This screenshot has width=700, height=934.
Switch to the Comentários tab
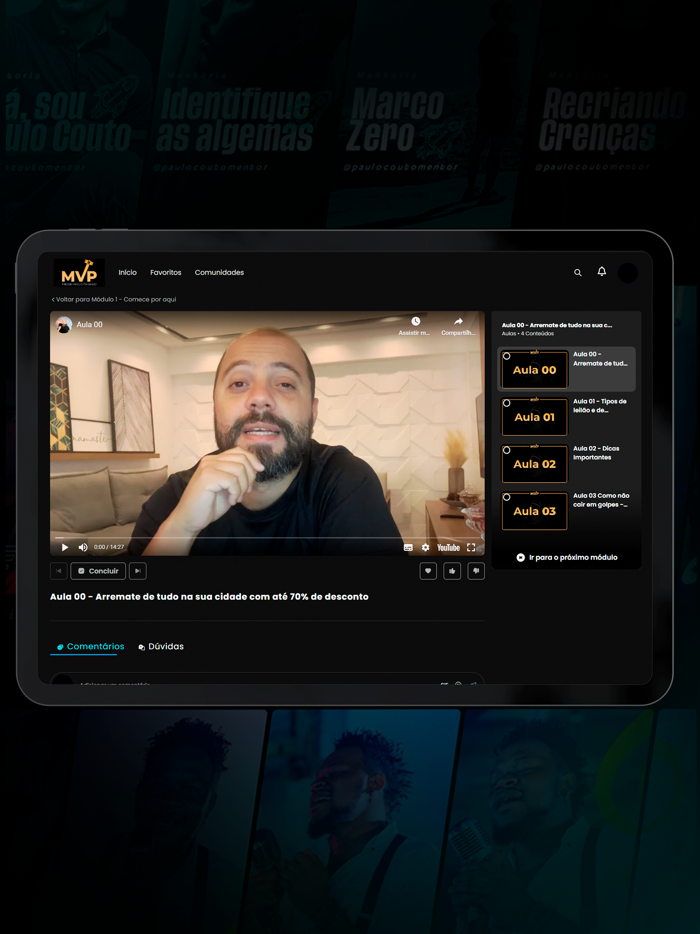pos(90,646)
